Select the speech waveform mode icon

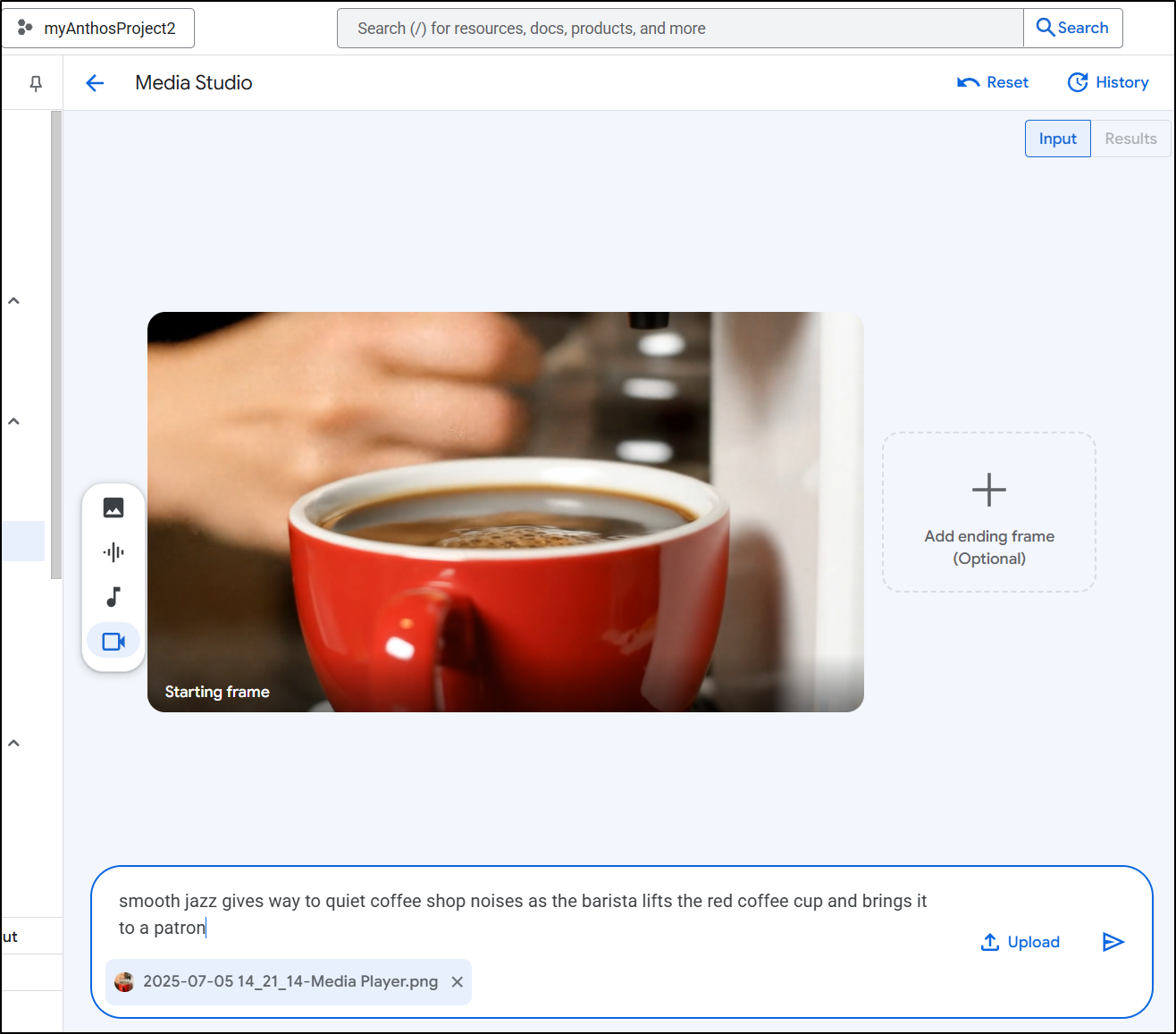tap(113, 552)
